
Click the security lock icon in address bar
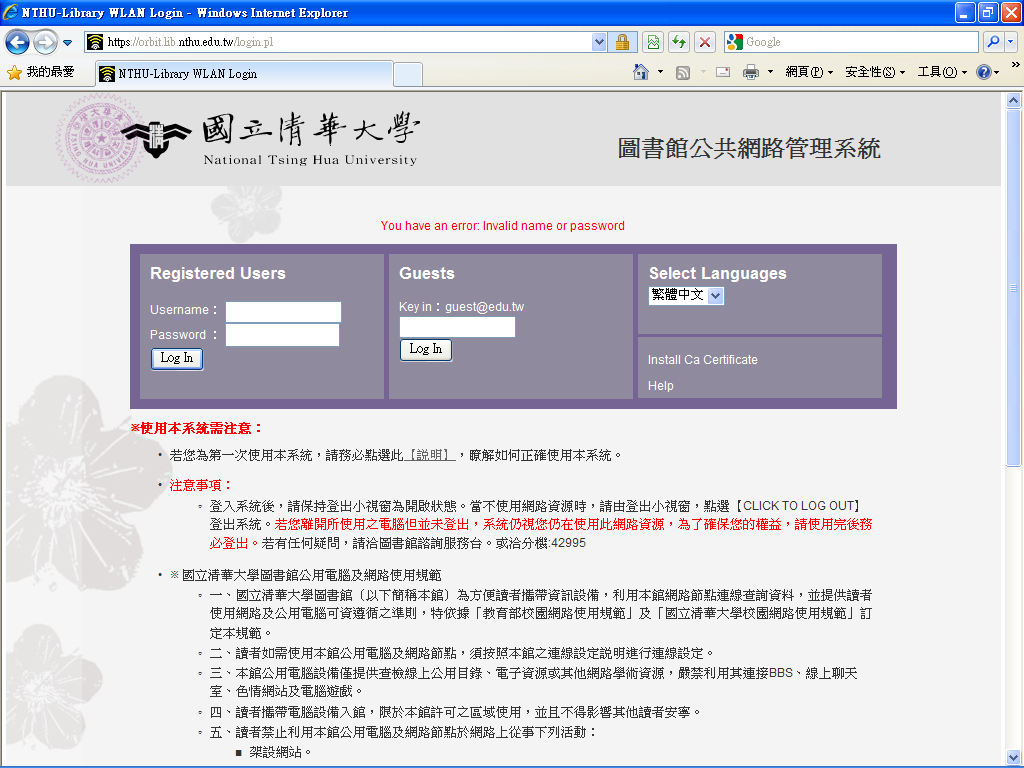click(x=622, y=42)
